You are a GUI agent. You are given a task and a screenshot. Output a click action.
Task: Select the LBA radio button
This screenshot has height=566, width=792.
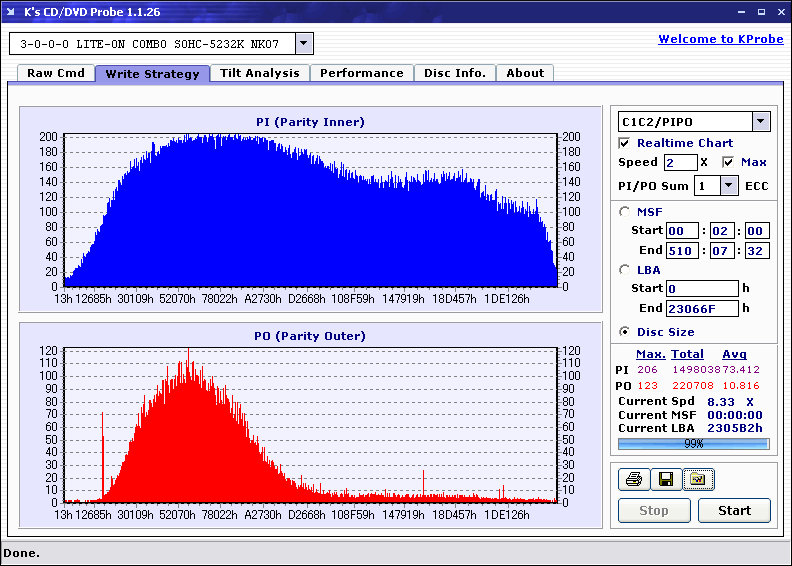[626, 270]
